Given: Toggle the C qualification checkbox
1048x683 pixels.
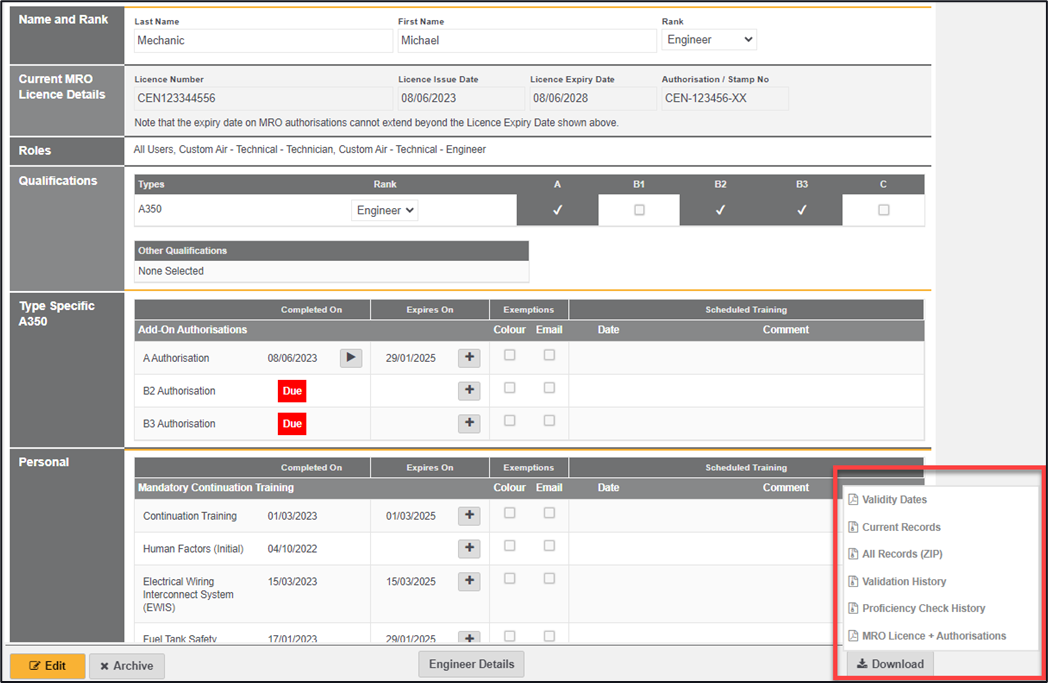Looking at the screenshot, I should (x=883, y=210).
